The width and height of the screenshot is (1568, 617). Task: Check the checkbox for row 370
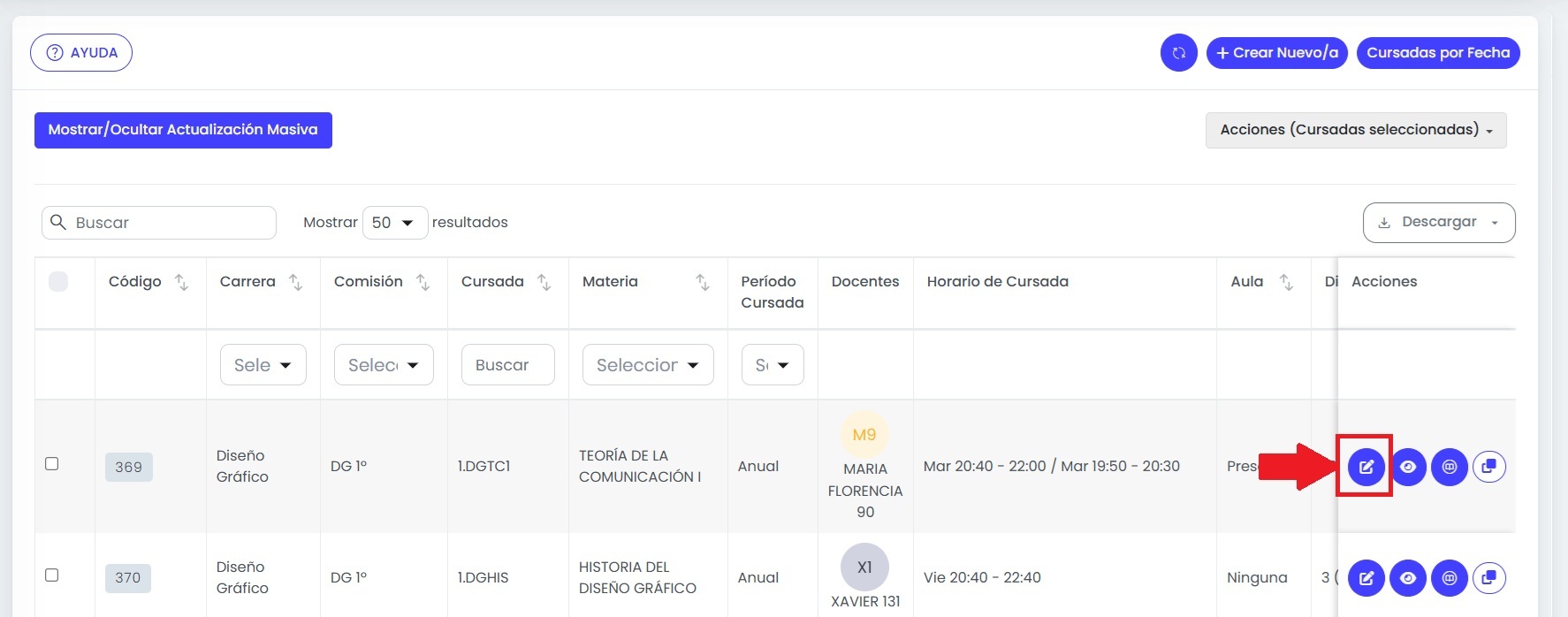pyautogui.click(x=52, y=575)
